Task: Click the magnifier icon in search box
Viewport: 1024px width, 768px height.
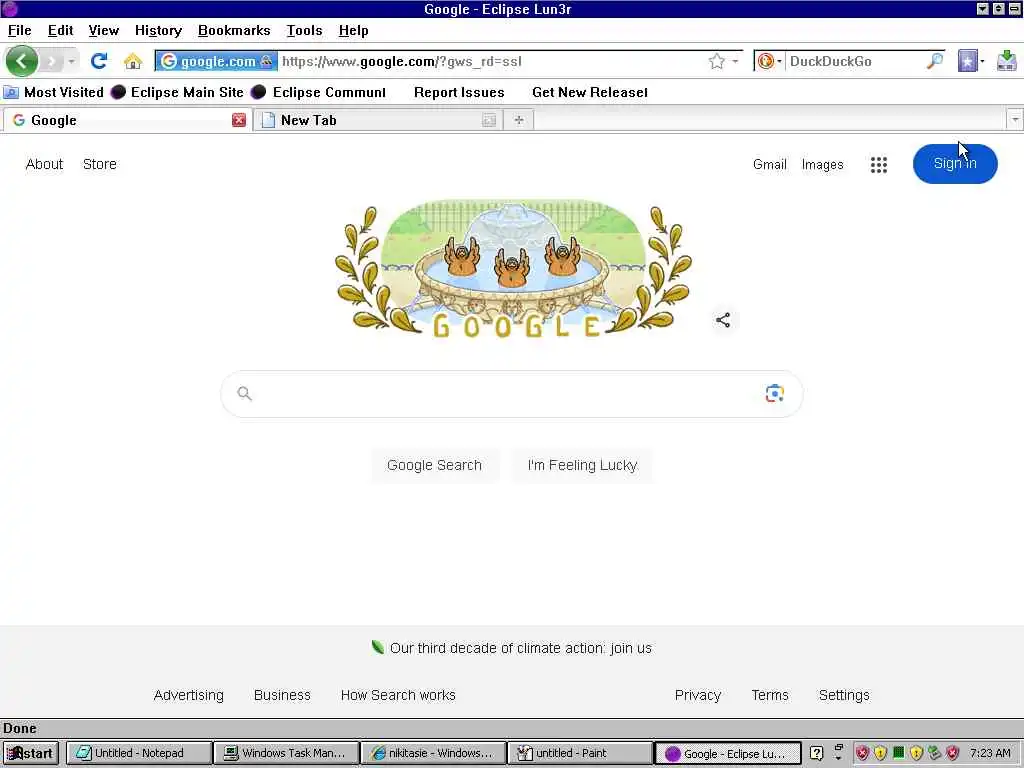Action: 244,394
